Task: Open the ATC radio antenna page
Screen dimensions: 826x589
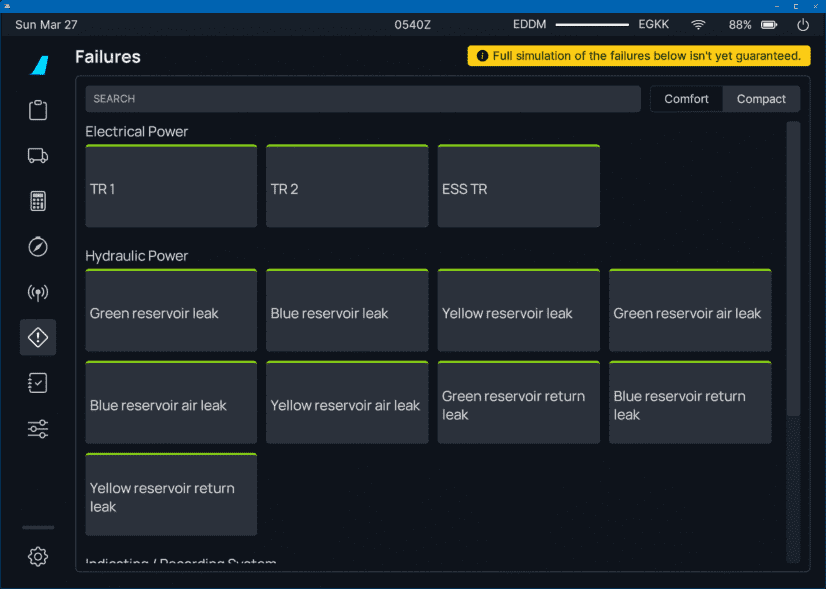Action: click(x=38, y=293)
